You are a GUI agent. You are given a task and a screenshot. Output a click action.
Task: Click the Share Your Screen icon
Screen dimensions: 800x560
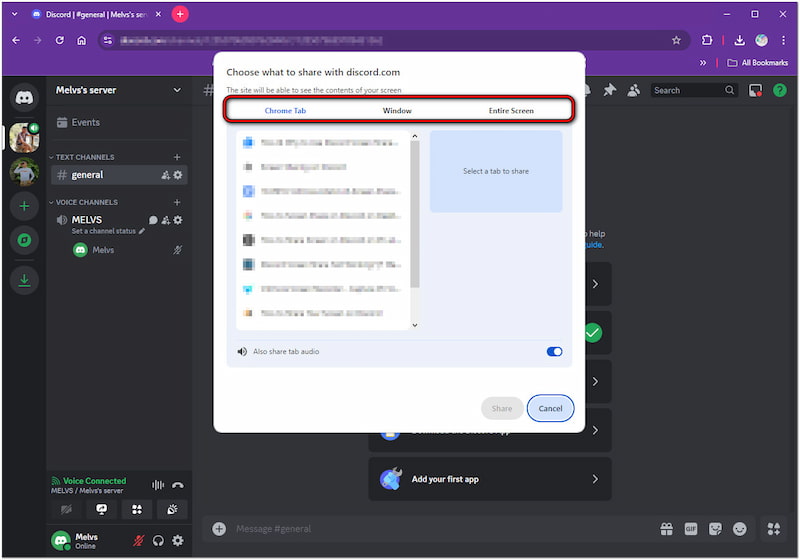pyautogui.click(x=101, y=509)
